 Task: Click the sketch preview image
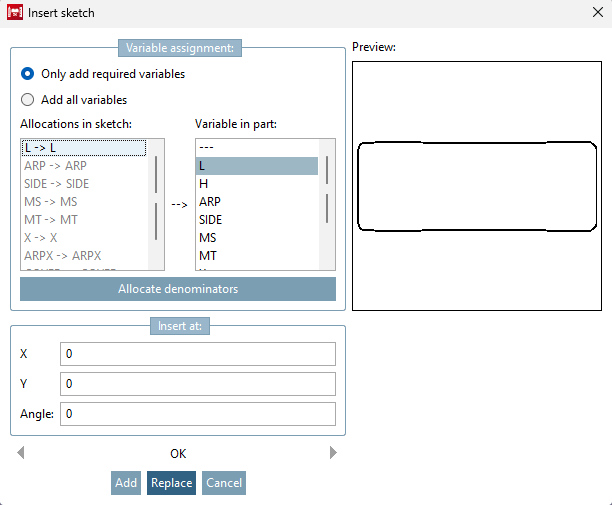pyautogui.click(x=477, y=186)
